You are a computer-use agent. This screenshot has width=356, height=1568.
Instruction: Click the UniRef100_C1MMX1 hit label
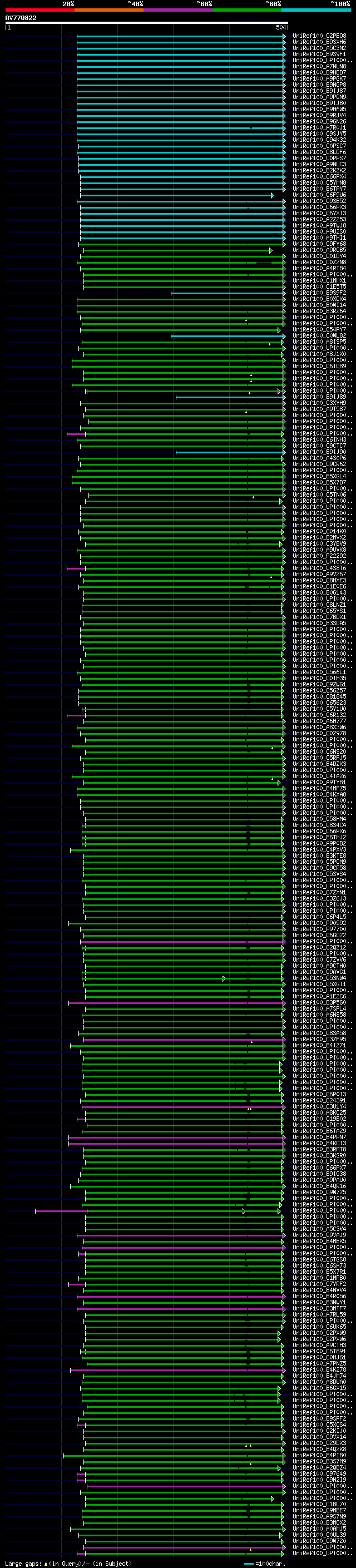[319, 280]
